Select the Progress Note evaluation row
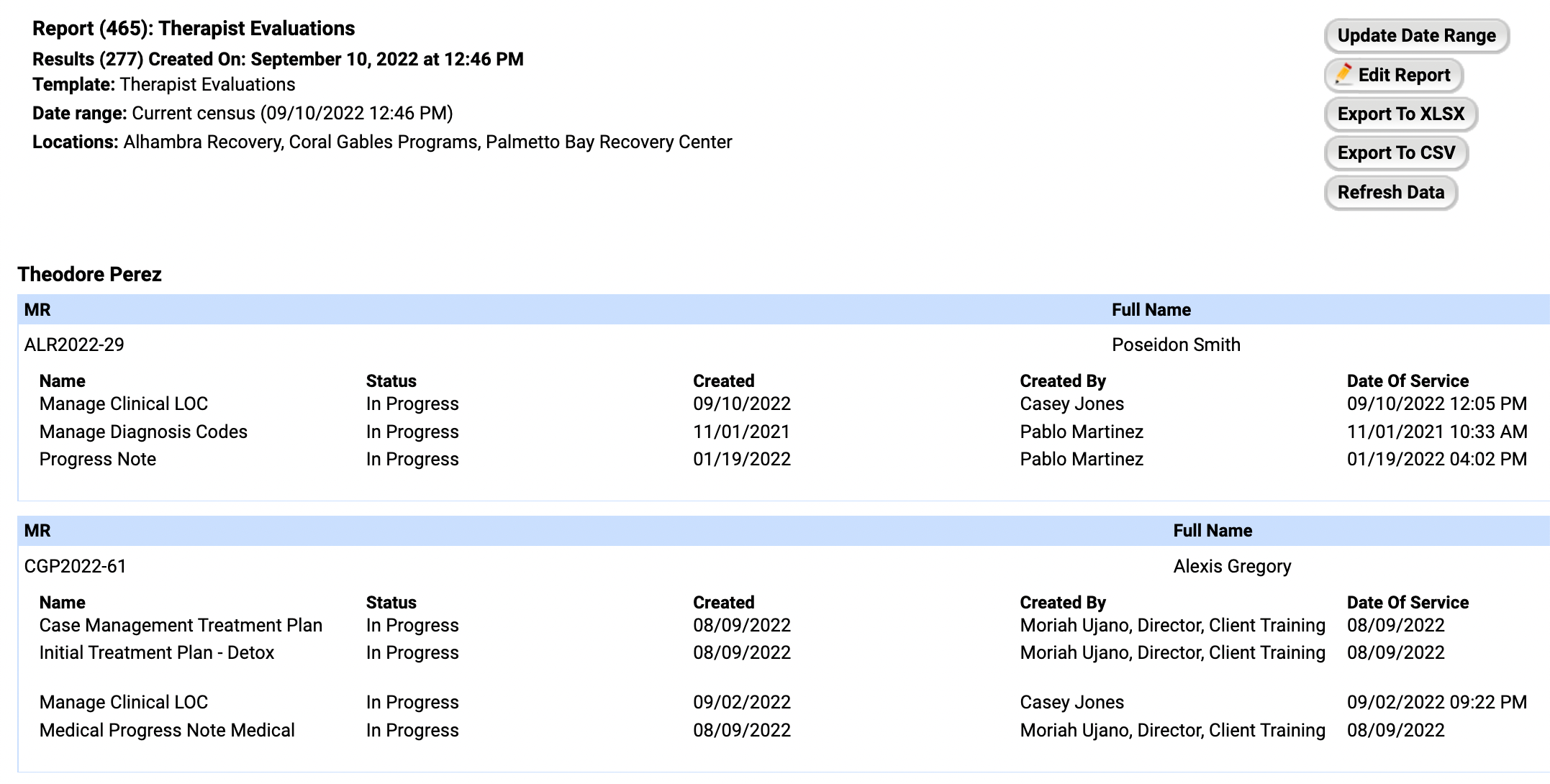The image size is (1550, 784). point(97,459)
